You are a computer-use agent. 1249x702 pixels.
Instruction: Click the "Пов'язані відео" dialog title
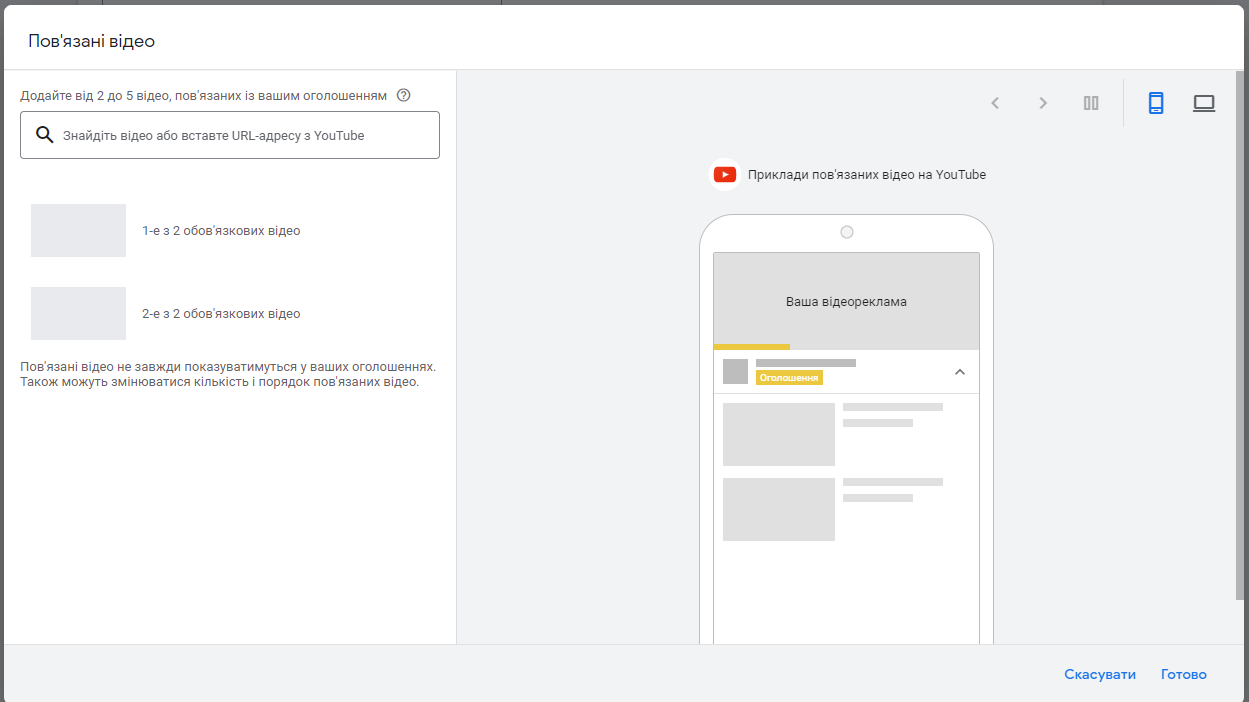tap(91, 42)
